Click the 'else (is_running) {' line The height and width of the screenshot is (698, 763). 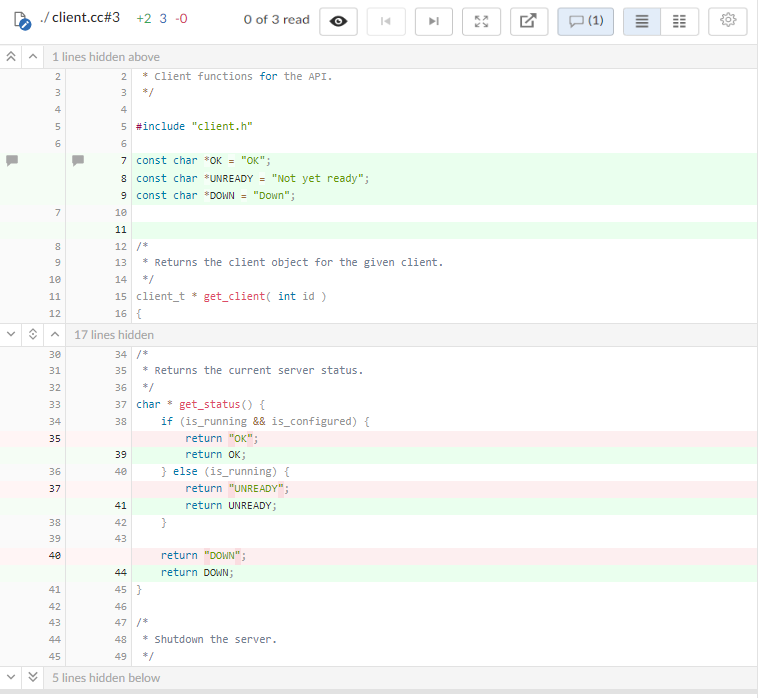pyautogui.click(x=444, y=472)
